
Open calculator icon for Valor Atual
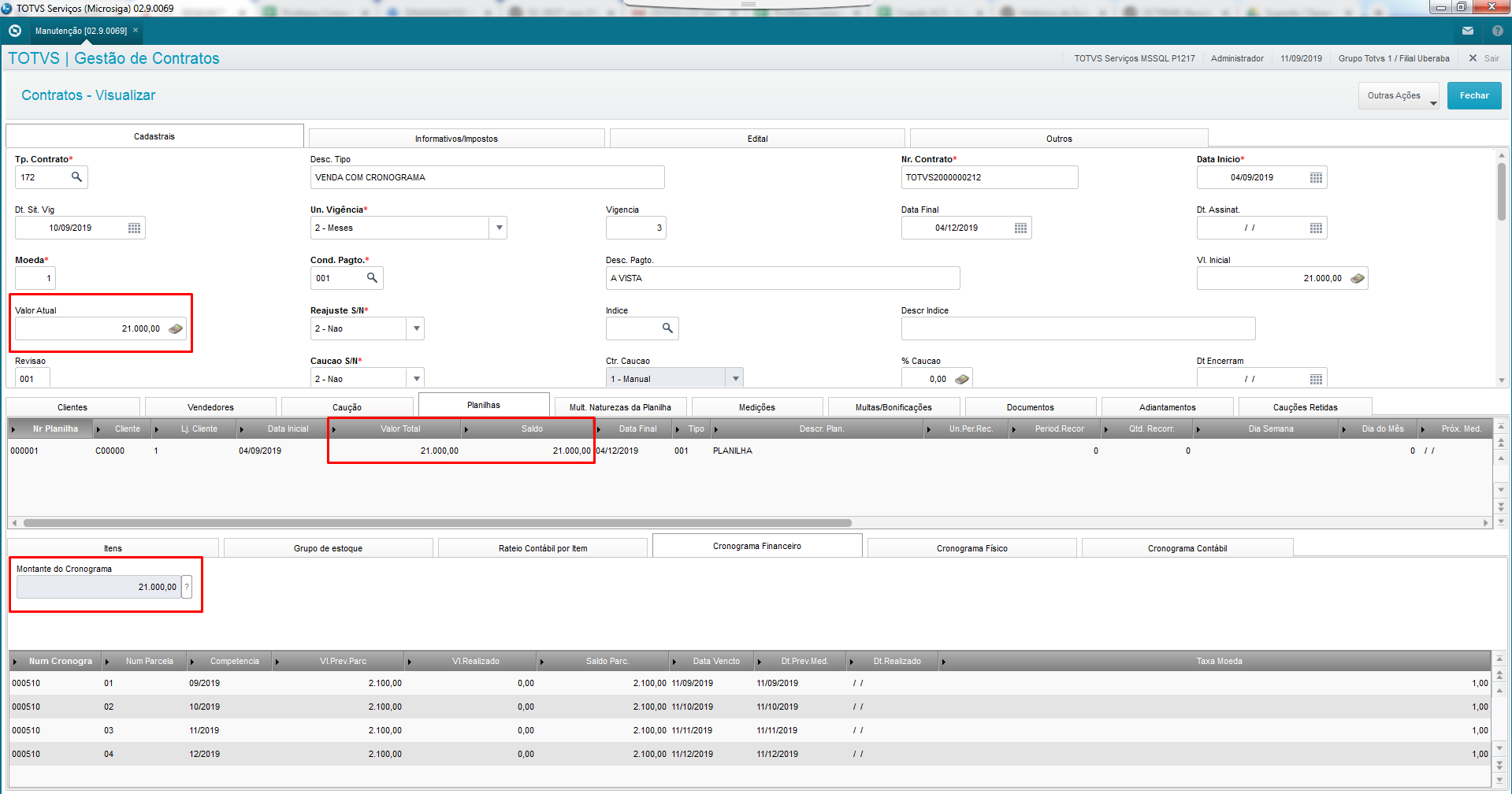point(176,328)
